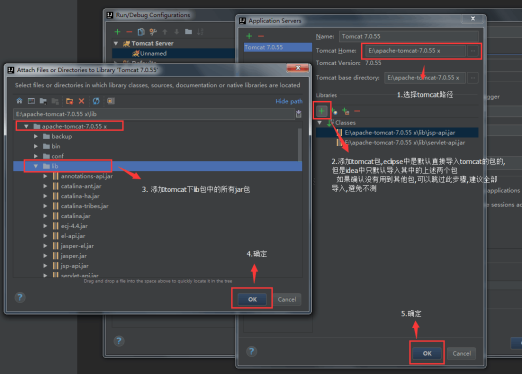The image size is (523, 375).
Task: Refresh the file chooser tree
Action: [96, 101]
